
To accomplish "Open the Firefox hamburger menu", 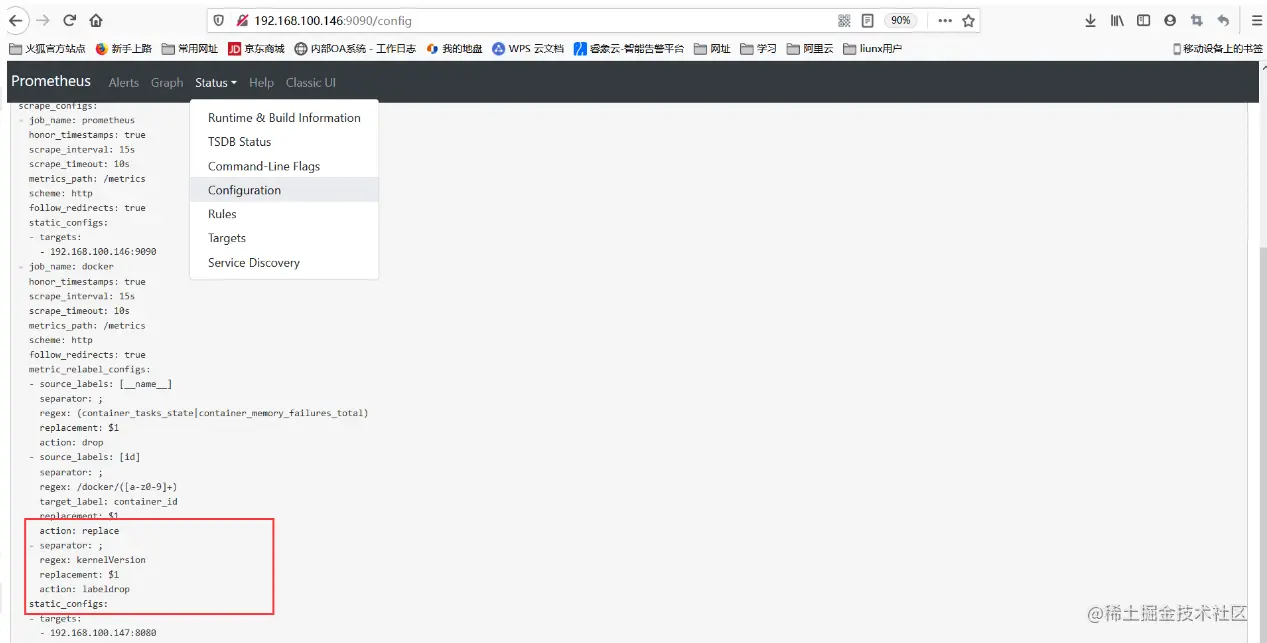I will pyautogui.click(x=1256, y=20).
